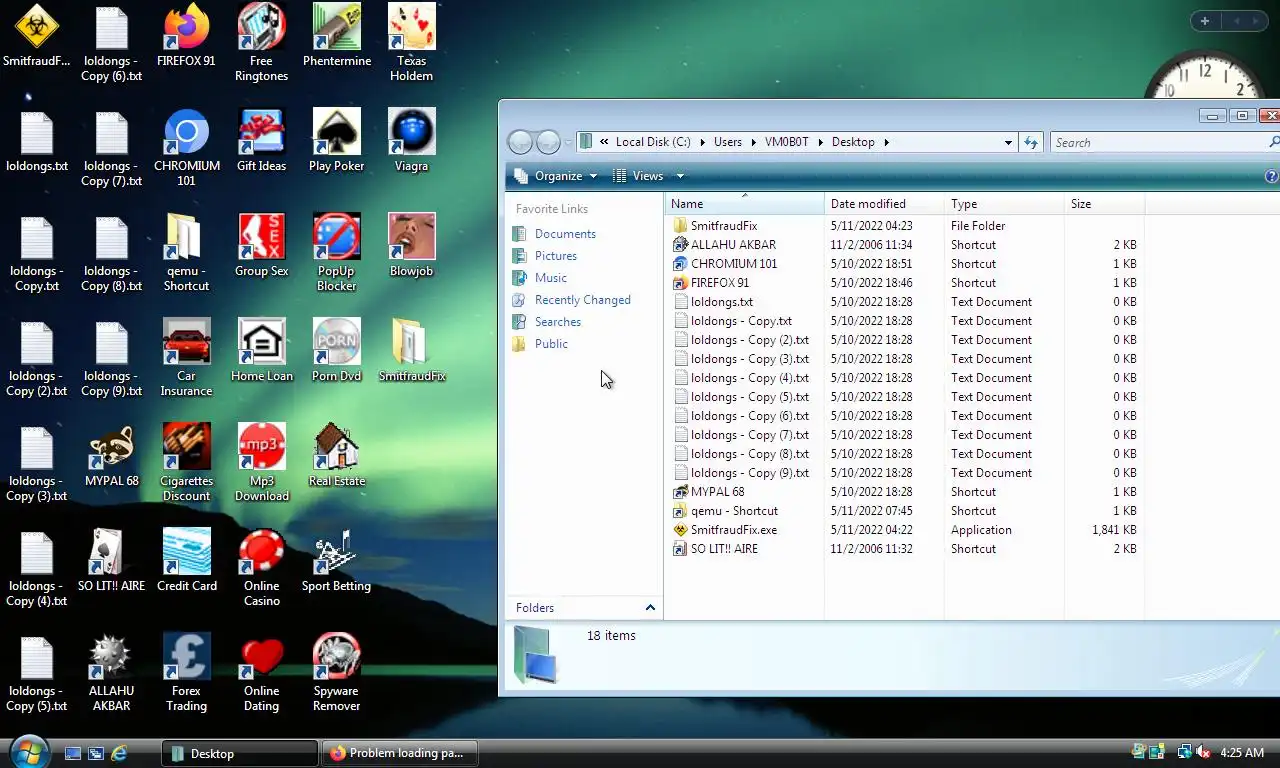Select Real Estate desktop shortcut
The width and height of the screenshot is (1280, 768).
(x=337, y=456)
